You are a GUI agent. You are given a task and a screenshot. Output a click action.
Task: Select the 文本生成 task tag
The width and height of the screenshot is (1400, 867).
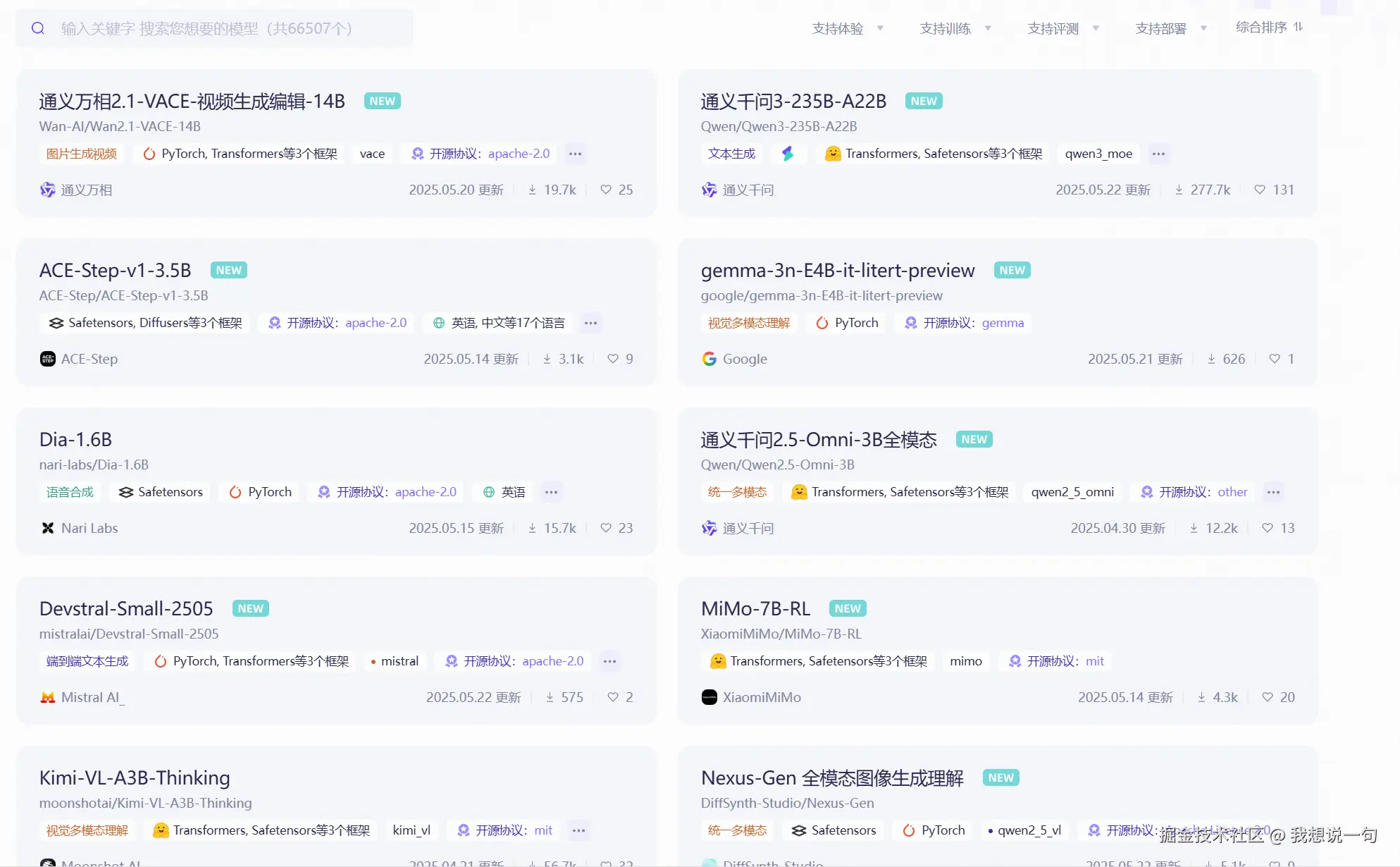731,154
